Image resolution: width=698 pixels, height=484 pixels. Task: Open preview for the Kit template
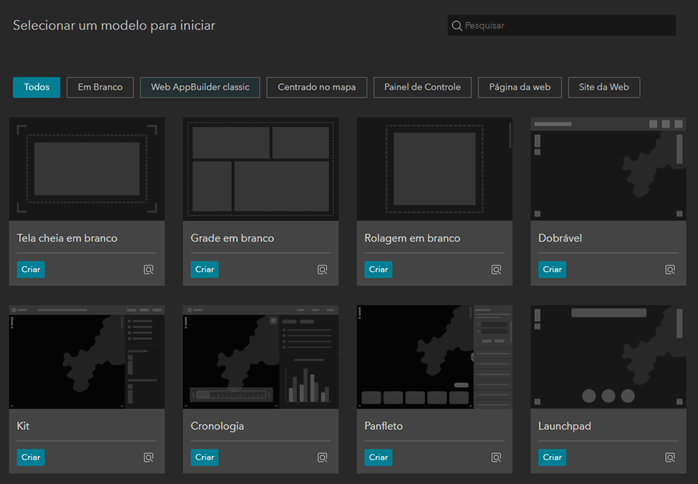click(149, 457)
